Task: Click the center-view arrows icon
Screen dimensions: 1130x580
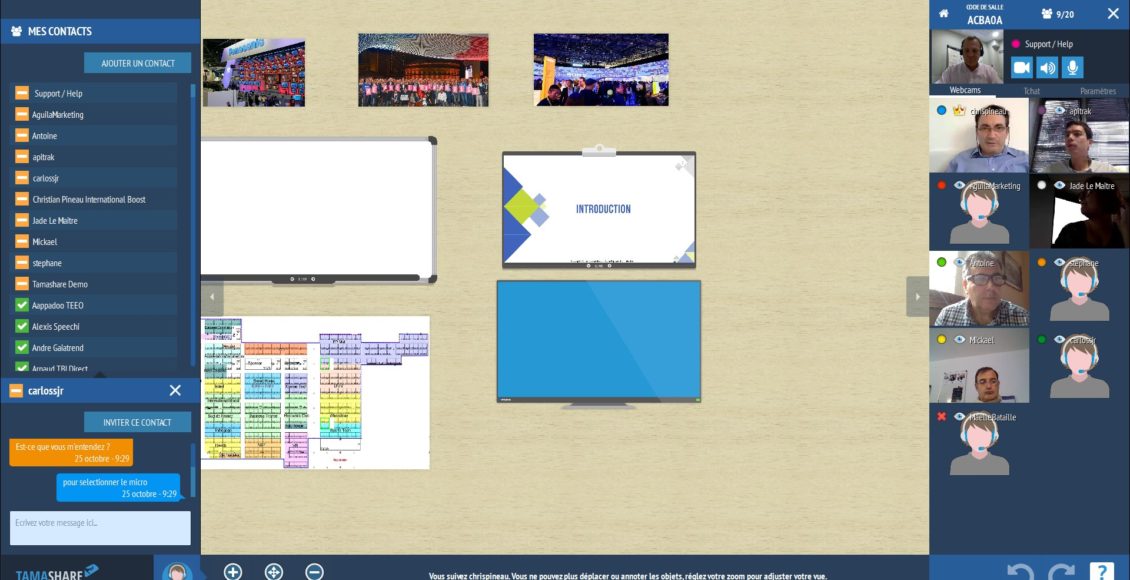Action: [x=273, y=571]
